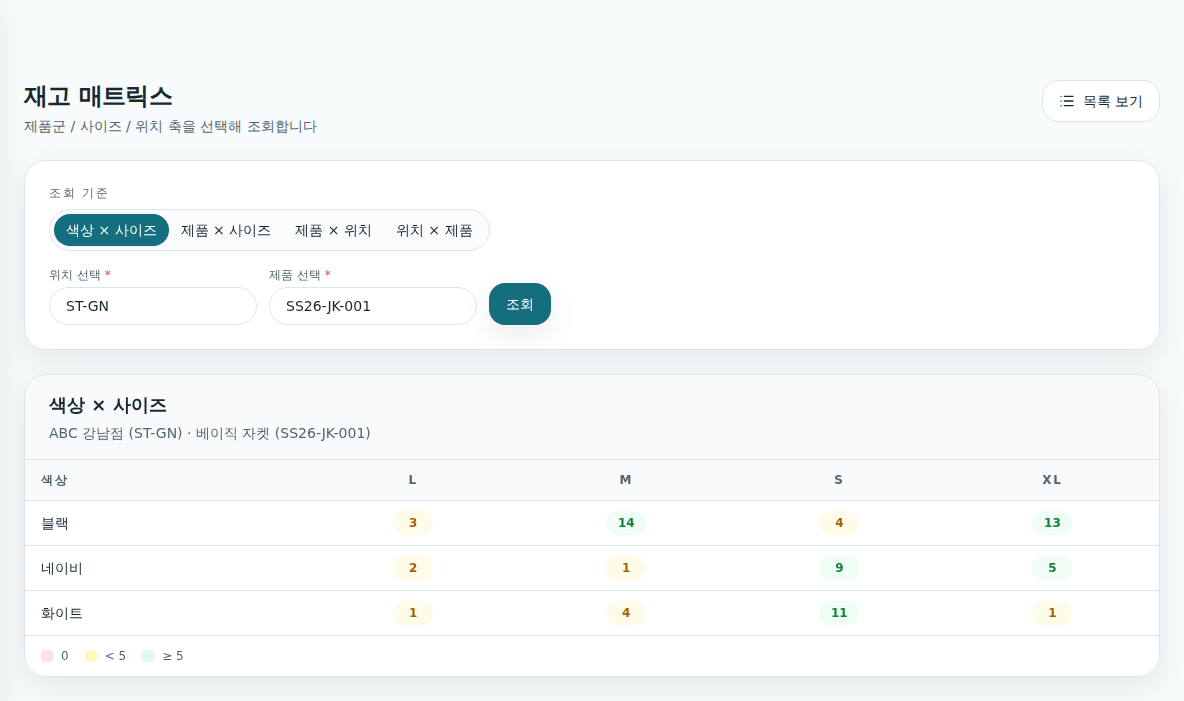Click the 블랙 row M cell value 14
1184x701 pixels.
click(x=626, y=523)
